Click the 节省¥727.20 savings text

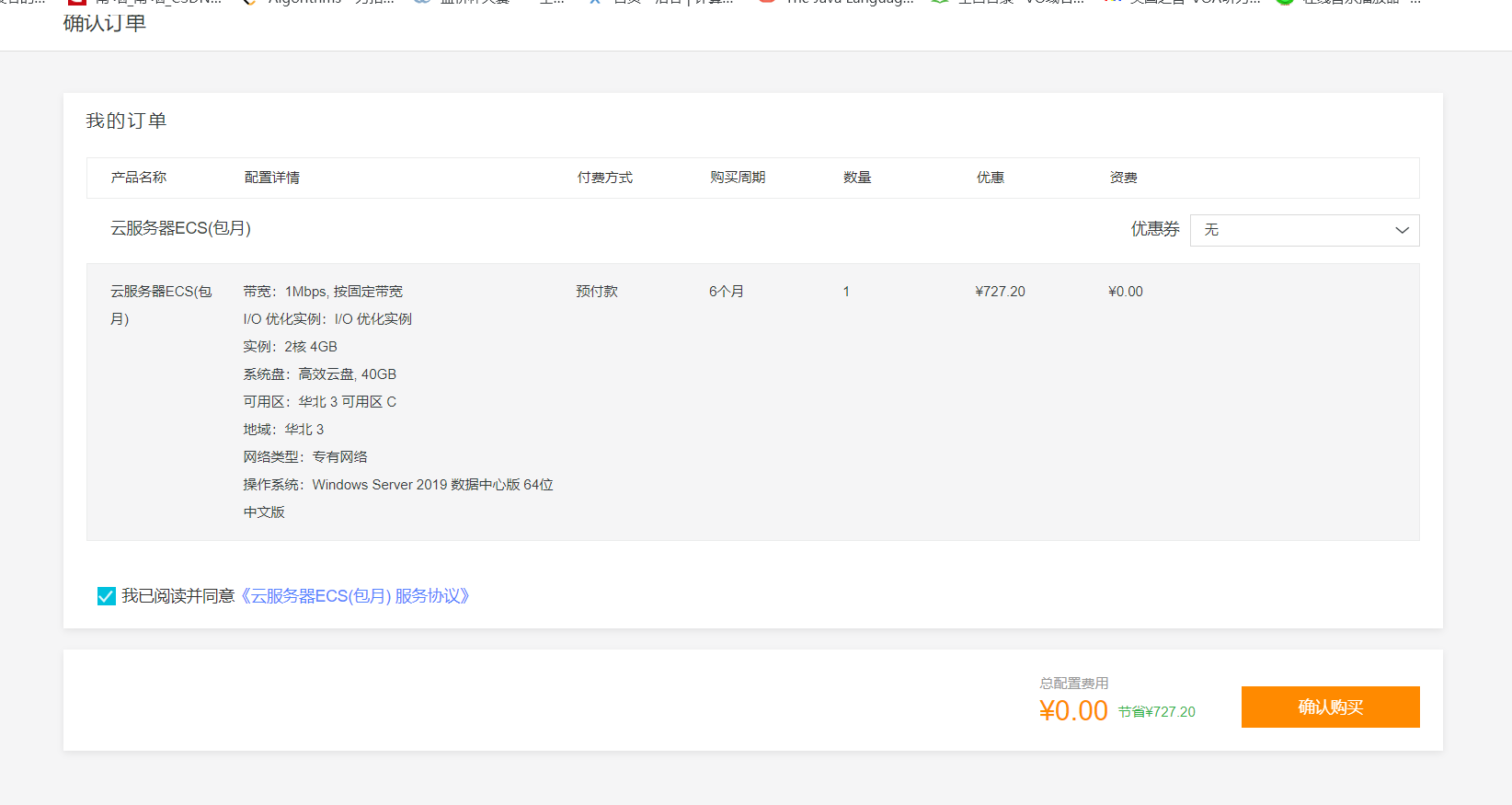point(1157,712)
